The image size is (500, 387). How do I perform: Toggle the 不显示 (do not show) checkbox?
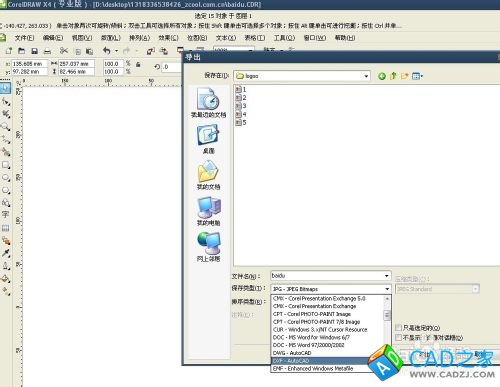(x=398, y=338)
